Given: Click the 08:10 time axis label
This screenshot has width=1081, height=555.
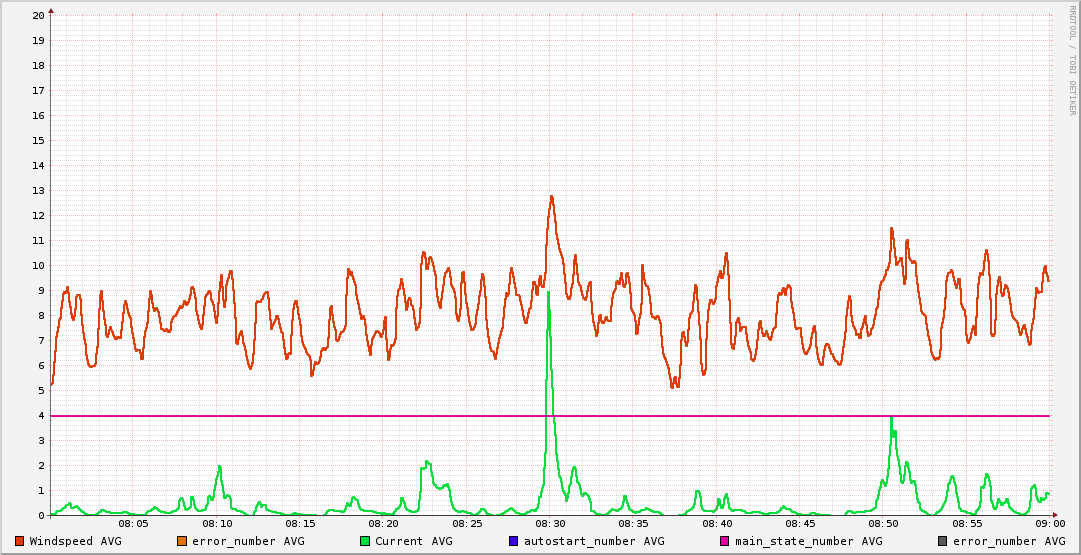Looking at the screenshot, I should click(x=217, y=524).
